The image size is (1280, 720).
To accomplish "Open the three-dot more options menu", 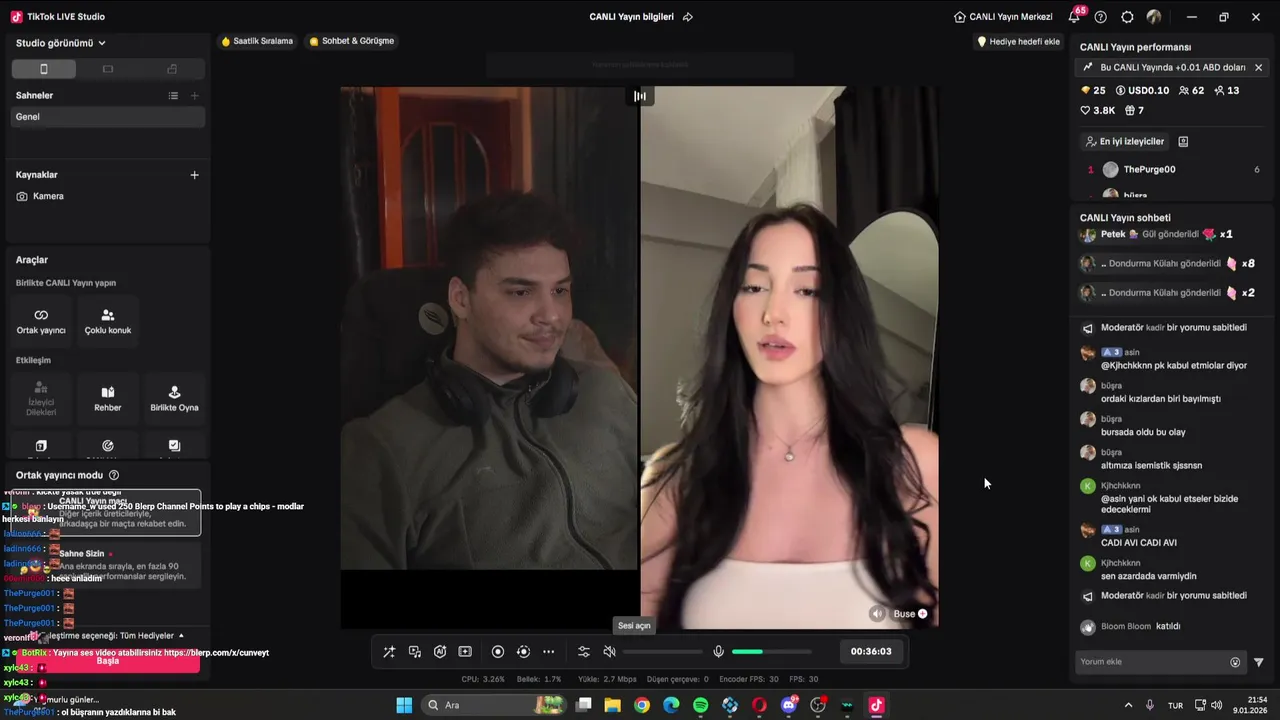I will pos(548,652).
